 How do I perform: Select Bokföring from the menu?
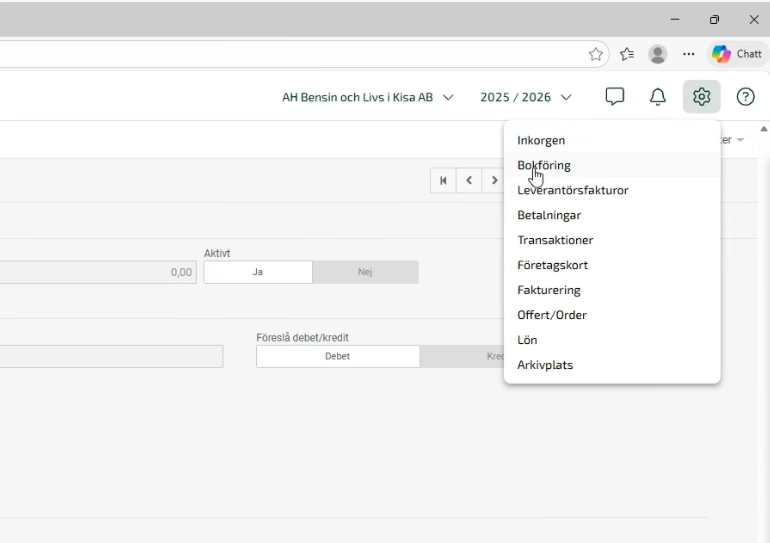[544, 165]
